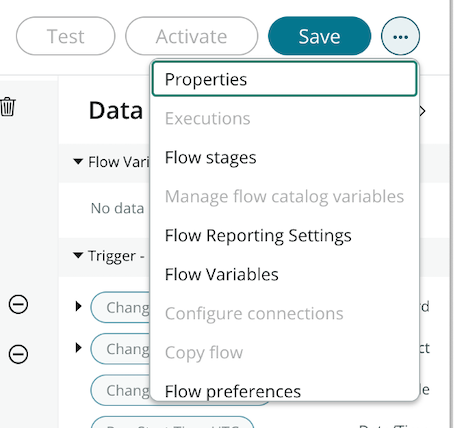Click the third Chang data pill
454x428 pixels.
pyautogui.click(x=120, y=390)
